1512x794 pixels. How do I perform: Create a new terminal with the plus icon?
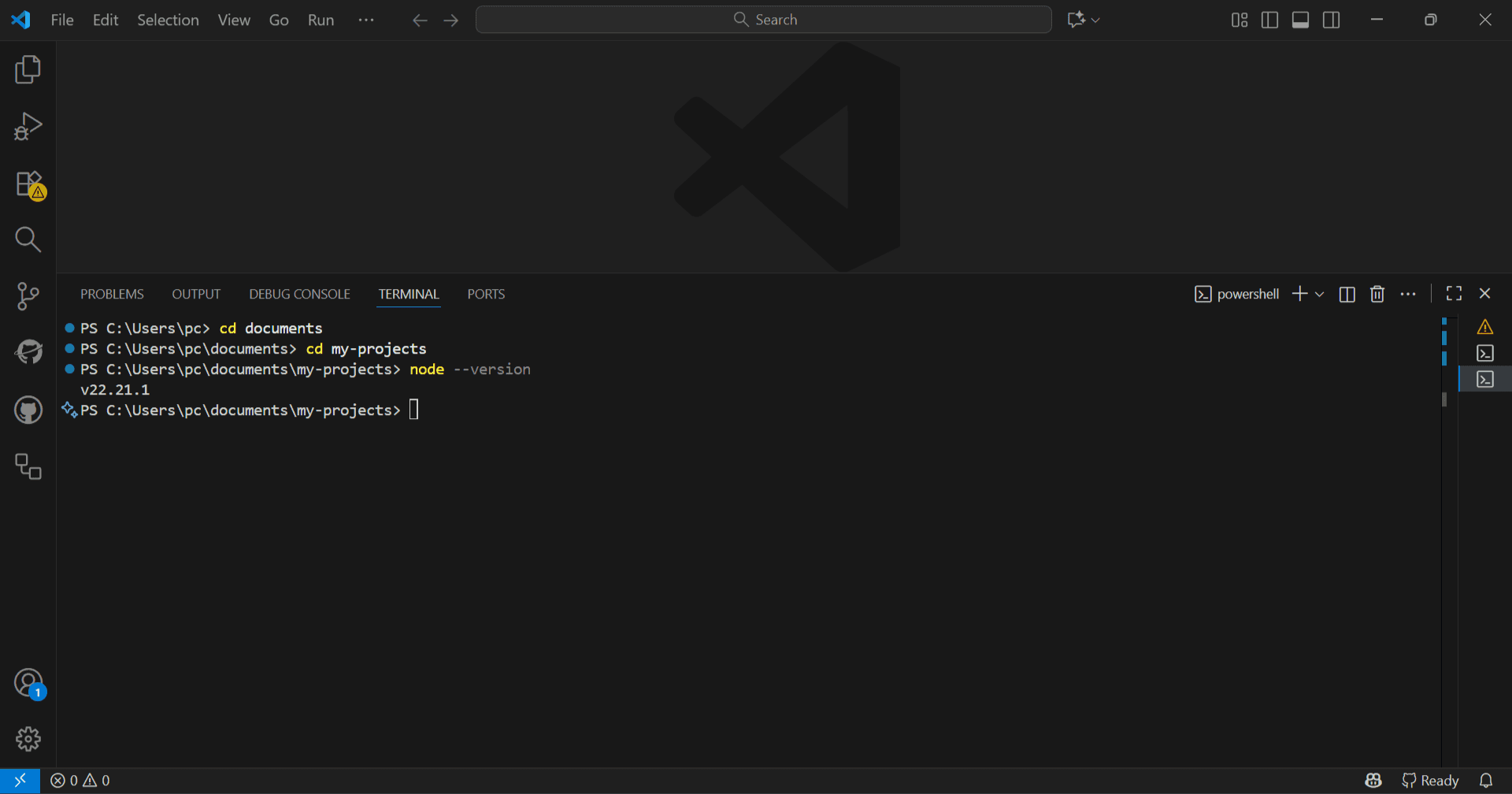point(1300,294)
